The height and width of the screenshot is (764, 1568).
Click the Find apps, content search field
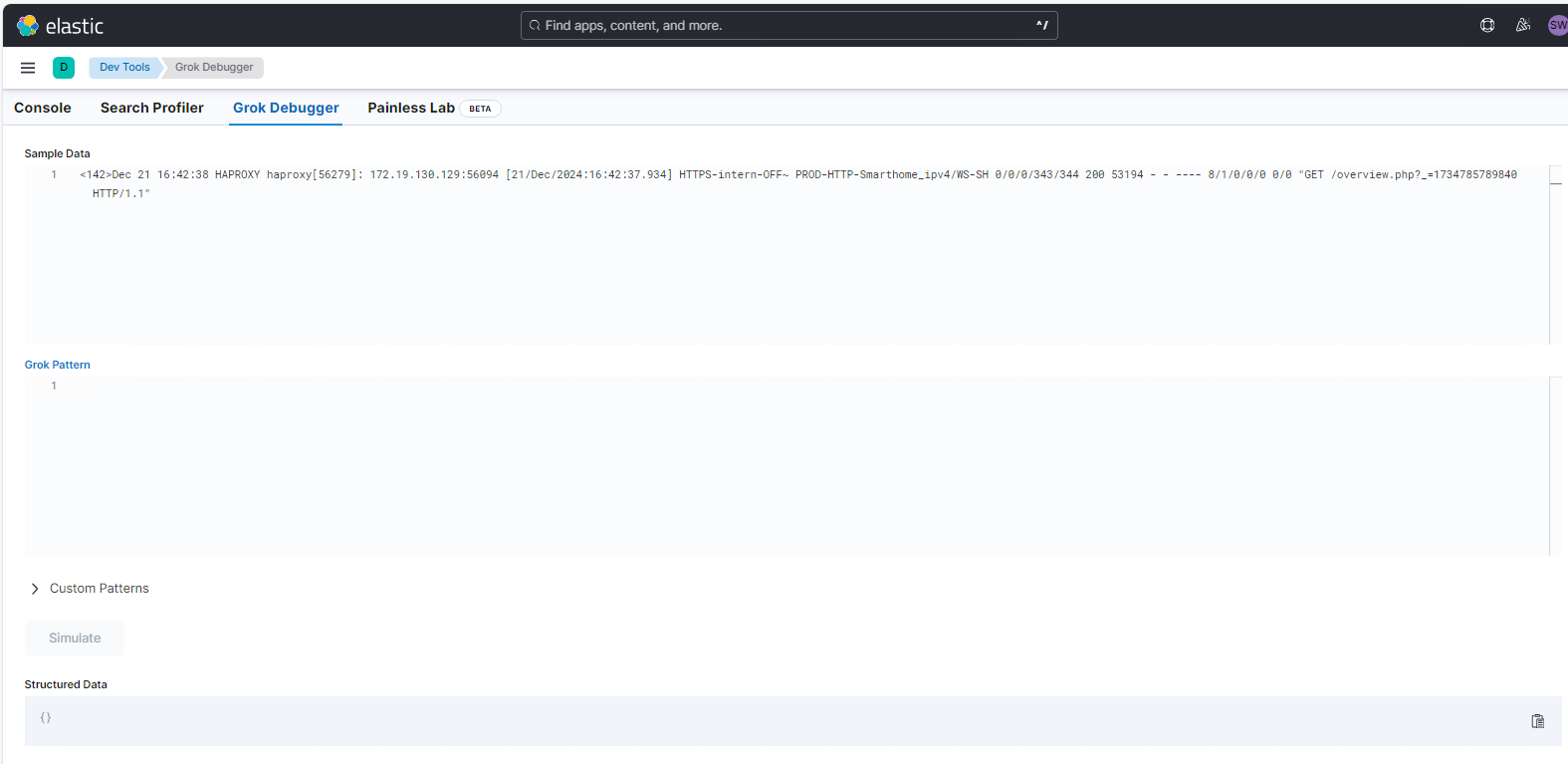pyautogui.click(x=788, y=26)
